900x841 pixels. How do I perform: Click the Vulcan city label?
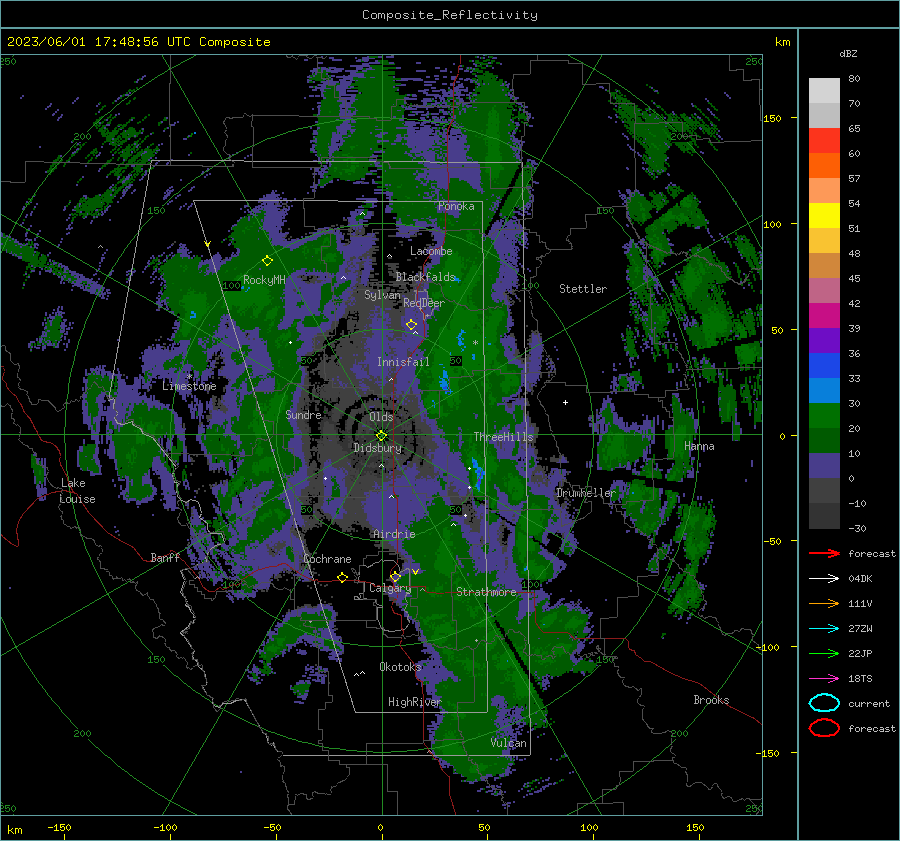[509, 743]
